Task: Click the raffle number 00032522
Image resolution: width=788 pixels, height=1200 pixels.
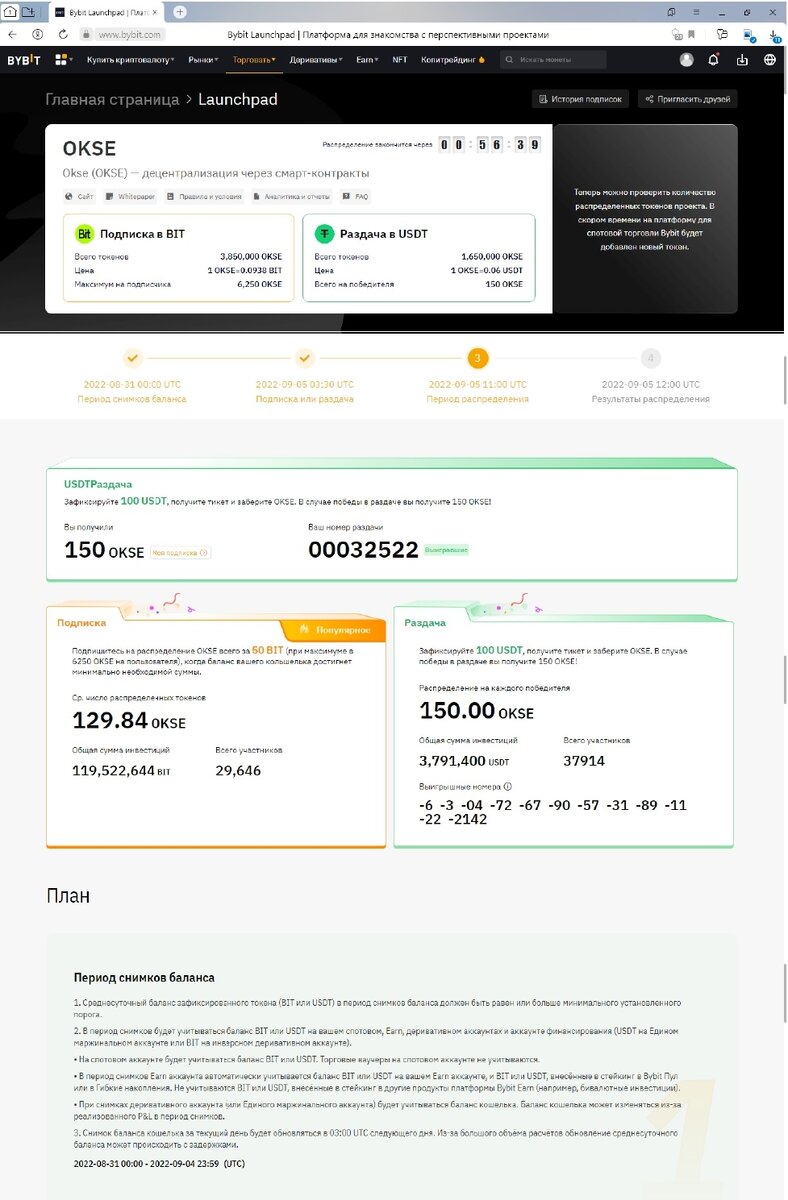Action: [363, 549]
